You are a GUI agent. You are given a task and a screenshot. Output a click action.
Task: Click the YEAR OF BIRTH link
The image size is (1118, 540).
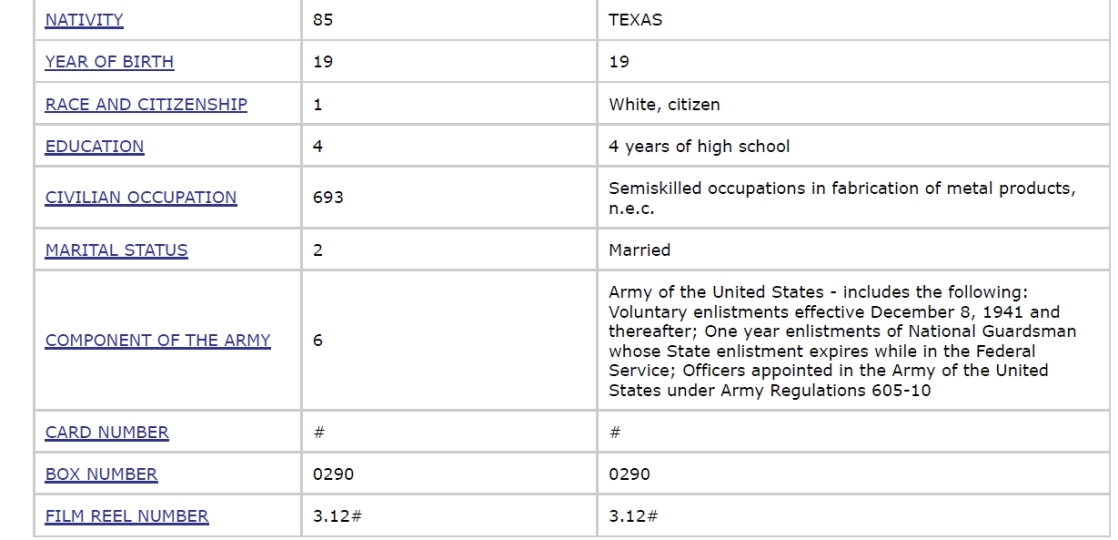109,62
